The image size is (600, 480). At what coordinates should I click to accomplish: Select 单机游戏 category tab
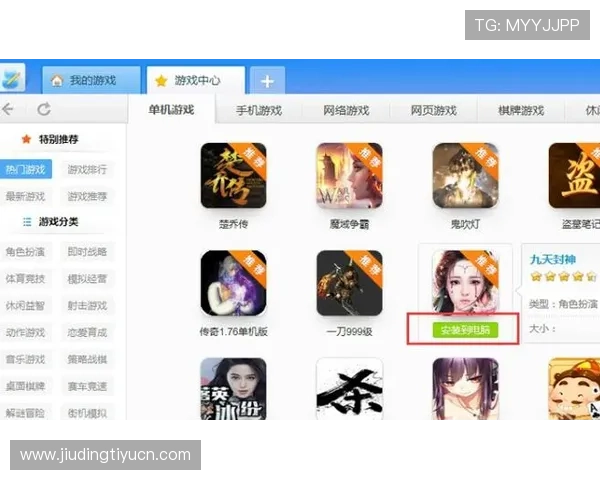coord(171,110)
